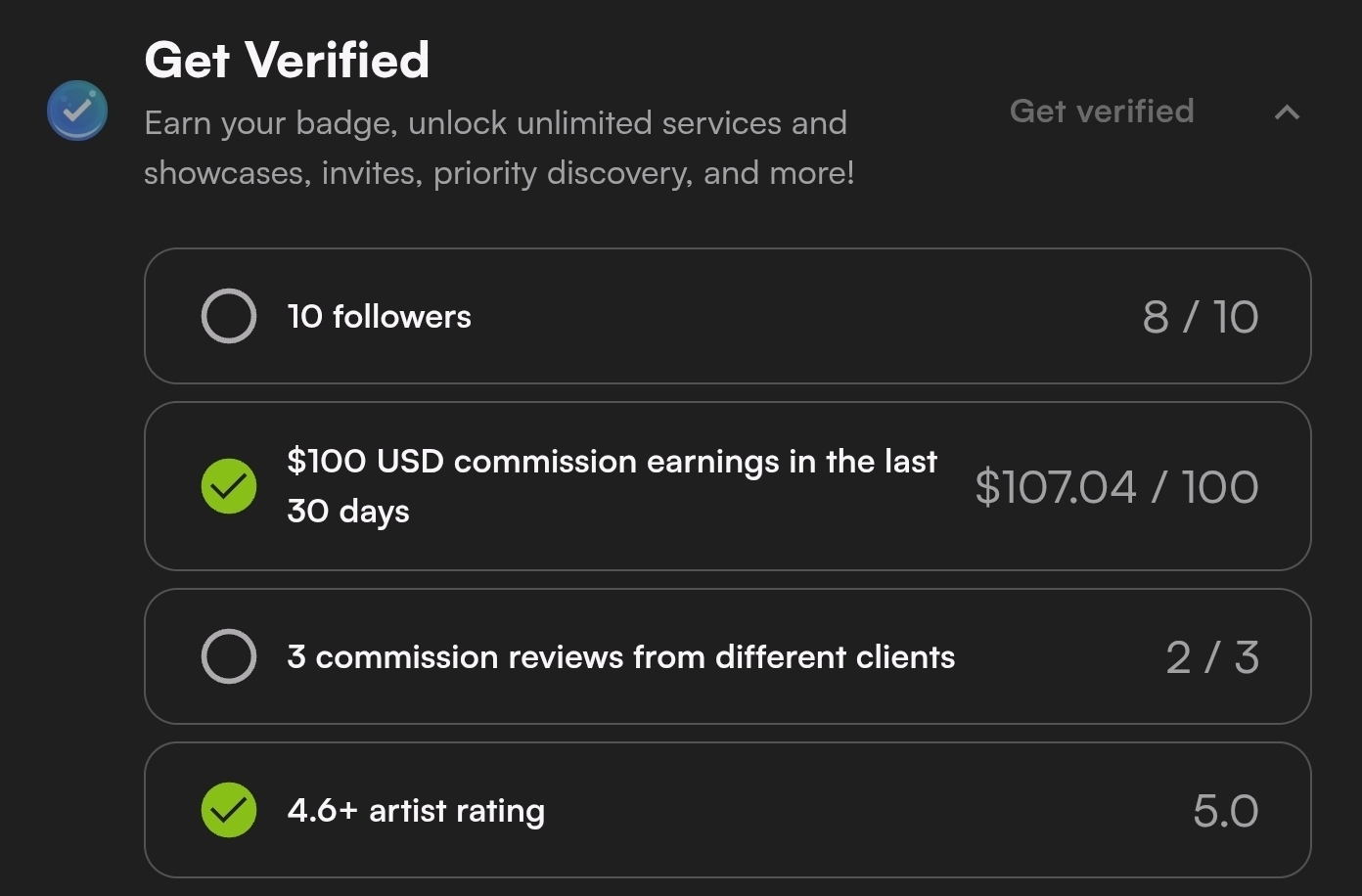
Task: Click the 5.0 rating value
Action: pyautogui.click(x=1225, y=811)
